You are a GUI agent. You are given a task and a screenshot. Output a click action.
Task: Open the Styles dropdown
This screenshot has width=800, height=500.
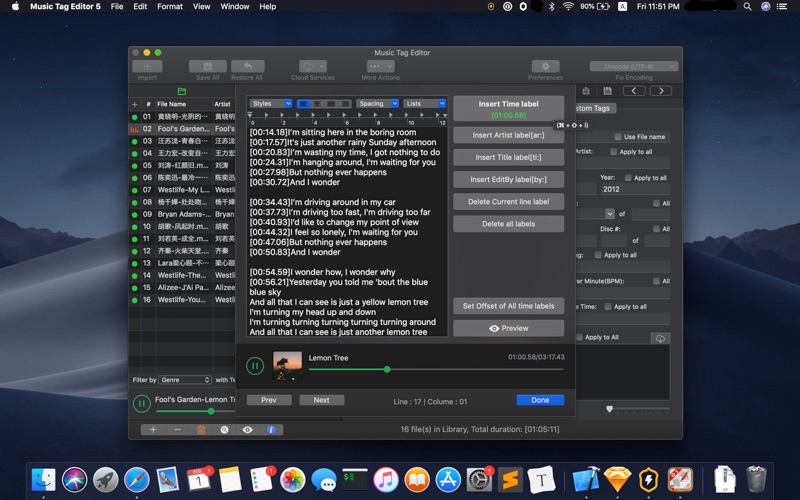coord(271,103)
